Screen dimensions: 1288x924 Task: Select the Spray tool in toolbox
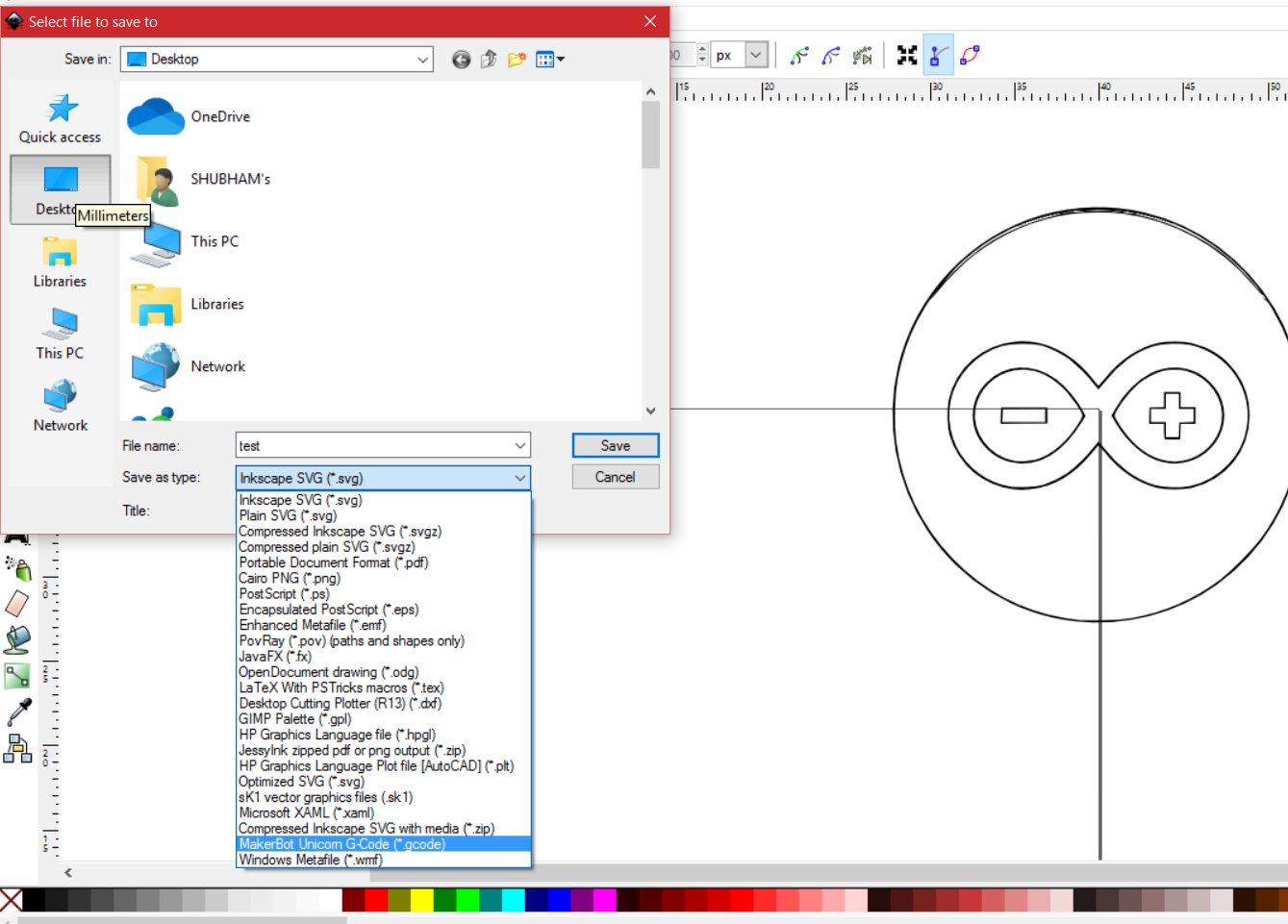tap(17, 567)
